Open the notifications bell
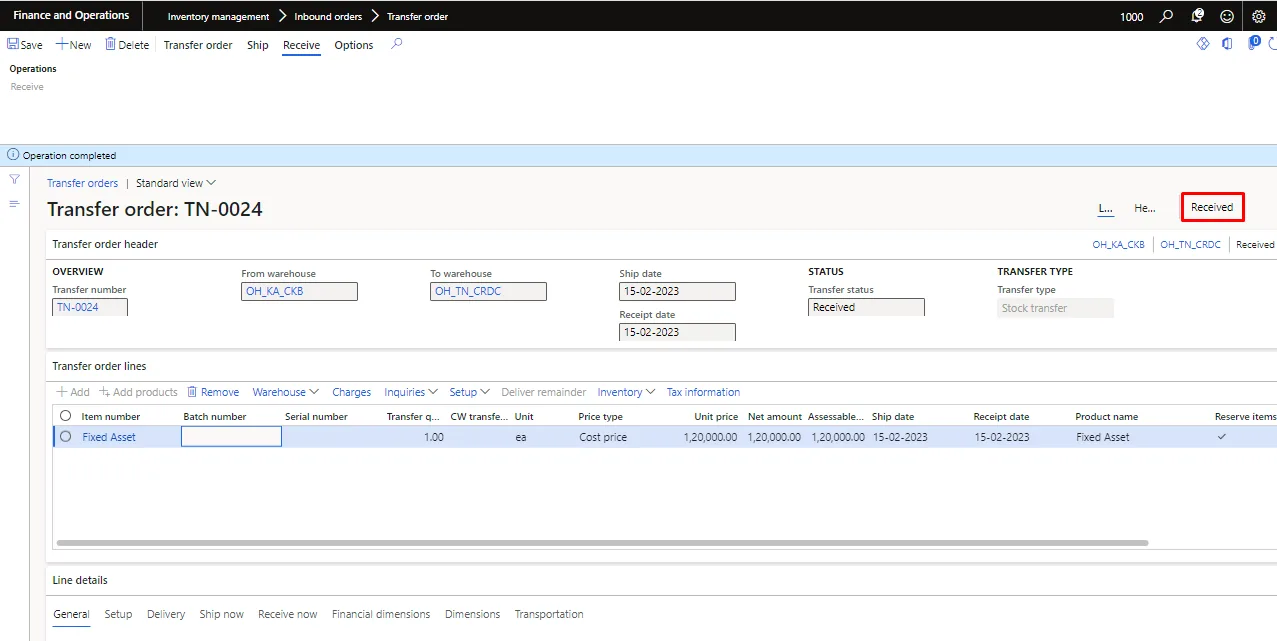 tap(1198, 16)
